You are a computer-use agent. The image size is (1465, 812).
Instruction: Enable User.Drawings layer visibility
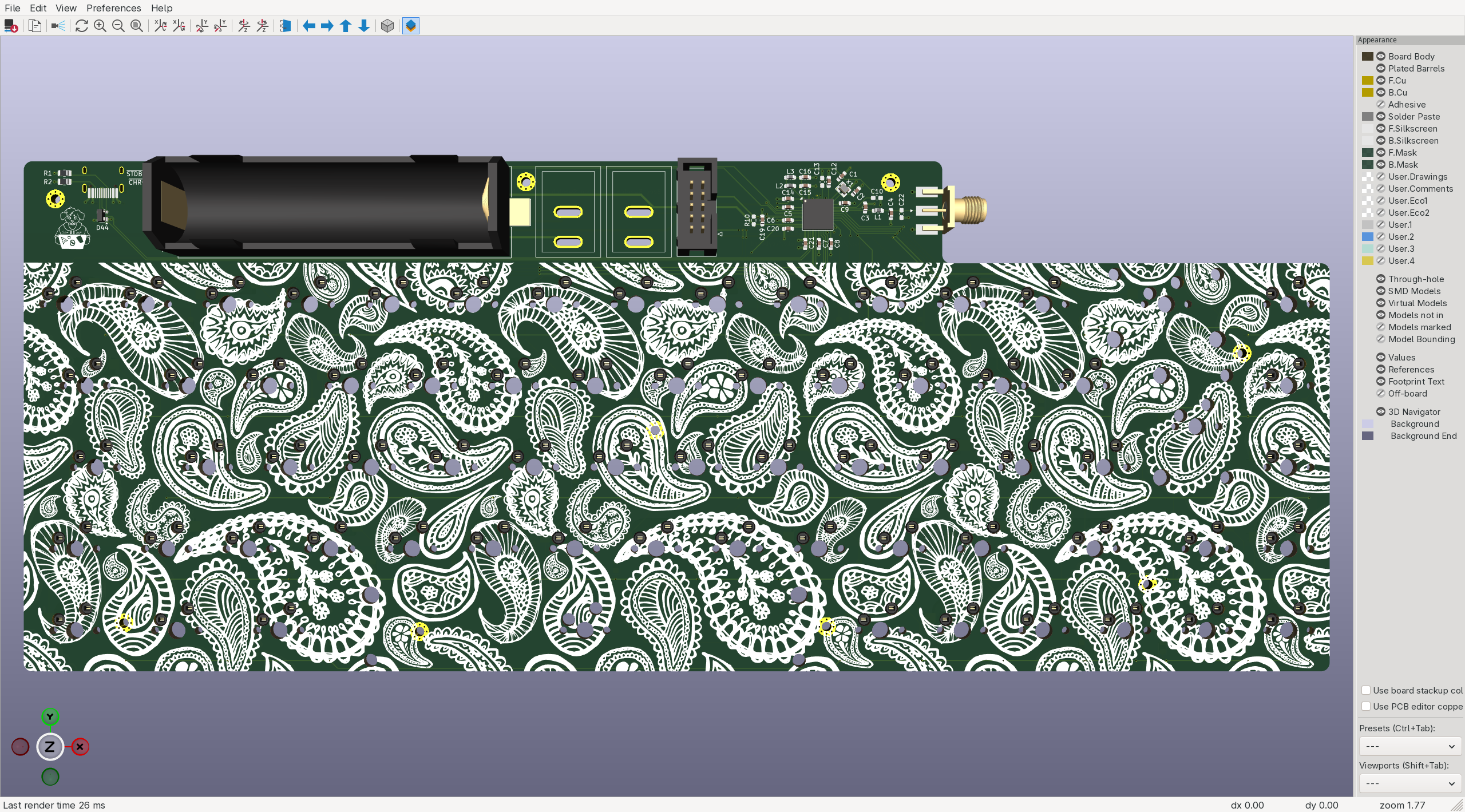coord(1381,176)
